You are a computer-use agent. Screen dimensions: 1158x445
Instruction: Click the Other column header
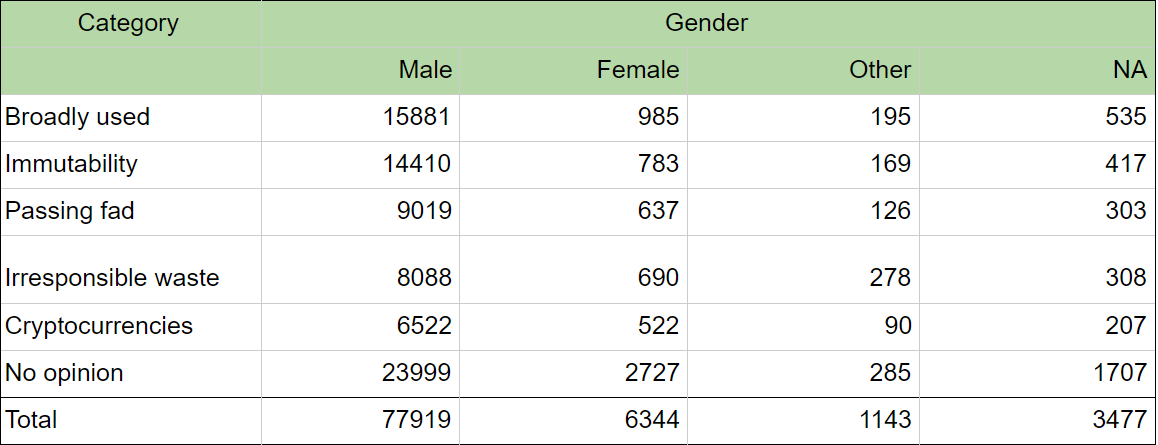click(804, 72)
